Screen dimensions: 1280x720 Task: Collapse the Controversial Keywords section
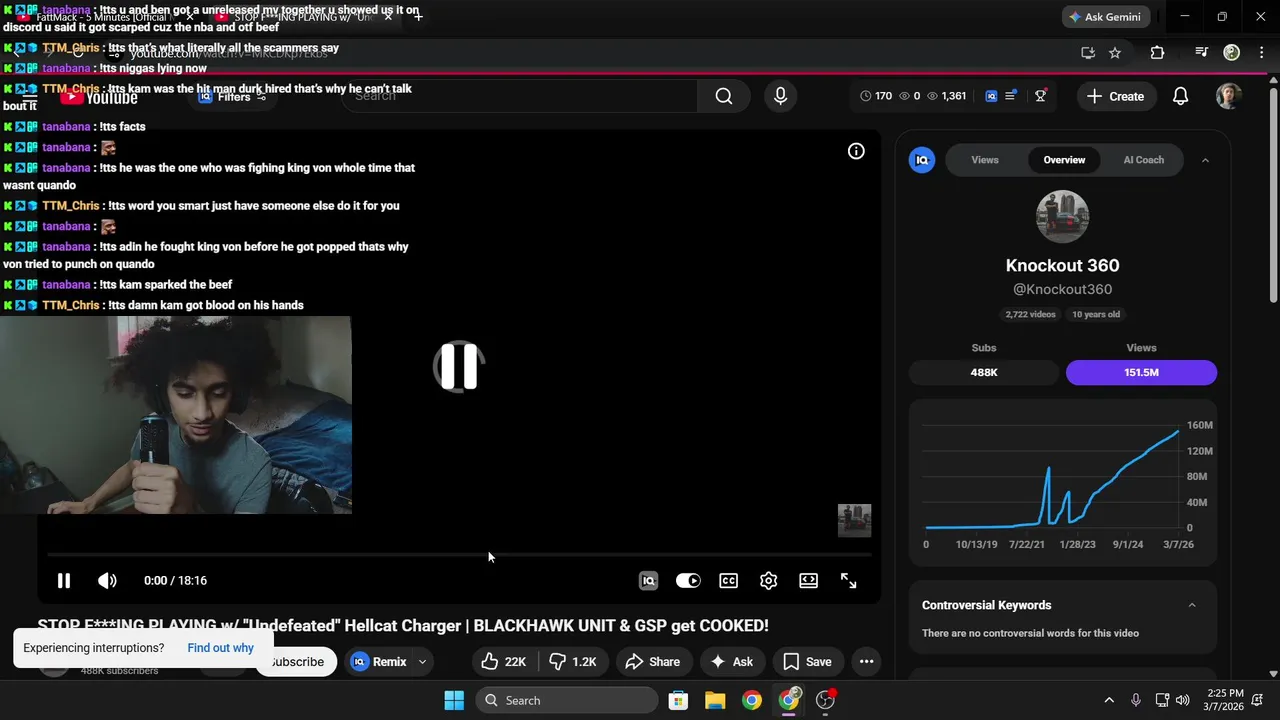click(1191, 605)
